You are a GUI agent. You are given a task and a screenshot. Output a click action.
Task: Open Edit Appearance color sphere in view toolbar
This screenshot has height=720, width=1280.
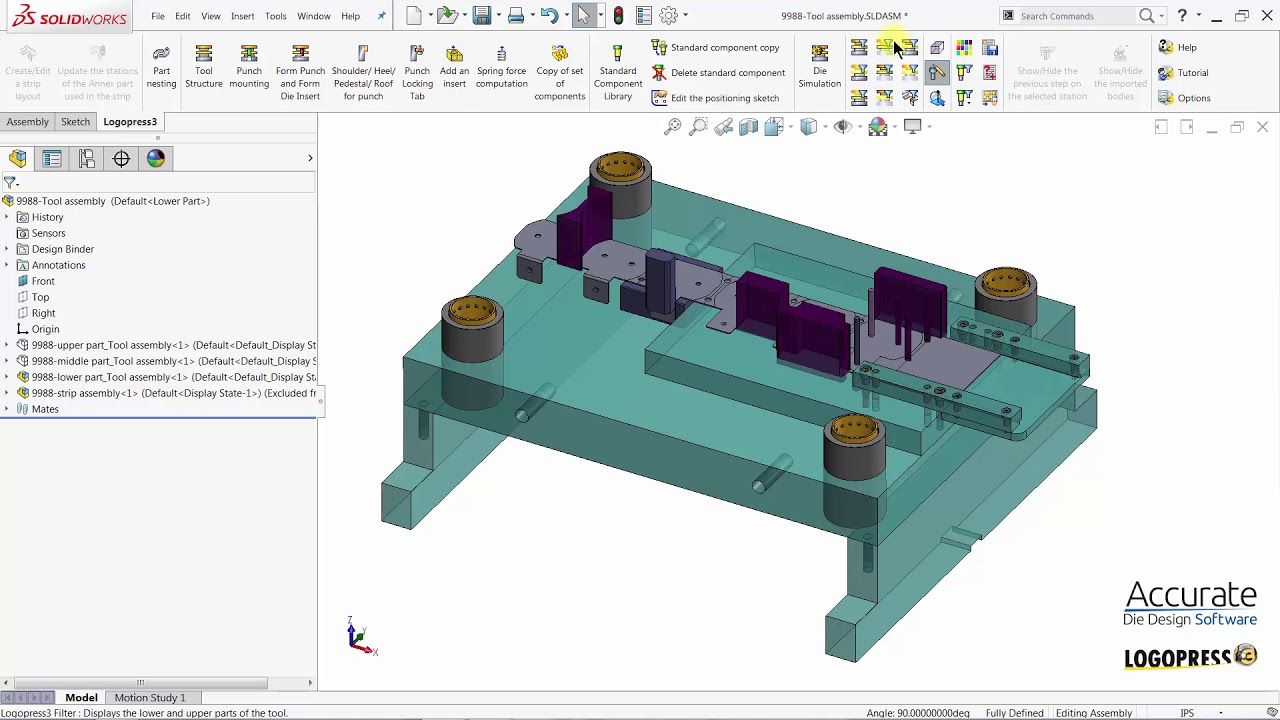click(x=878, y=126)
